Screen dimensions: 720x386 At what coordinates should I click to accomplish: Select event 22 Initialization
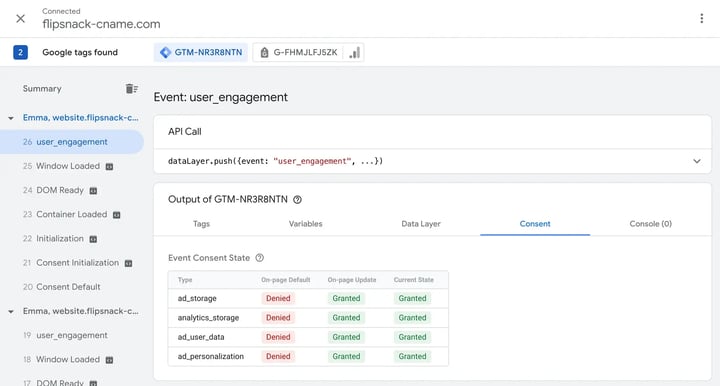[x=53, y=239]
